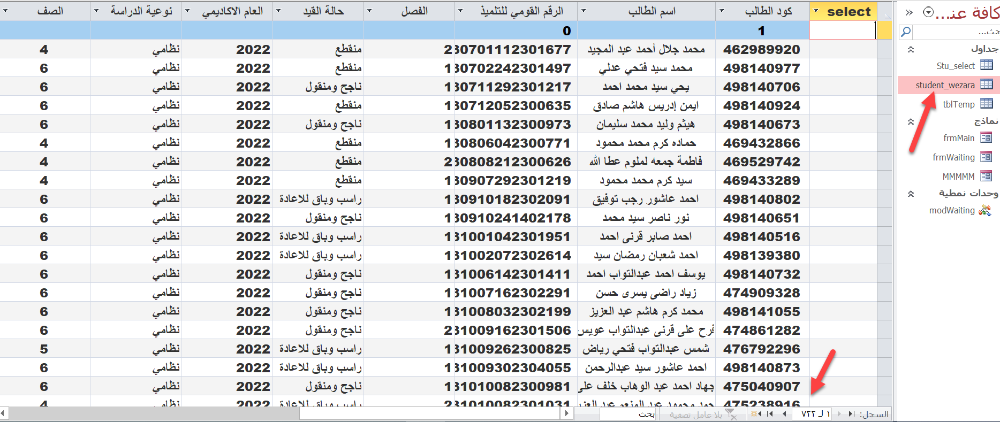The height and width of the screenshot is (422, 1000).
Task: Go to the first record
Action: coord(851,414)
